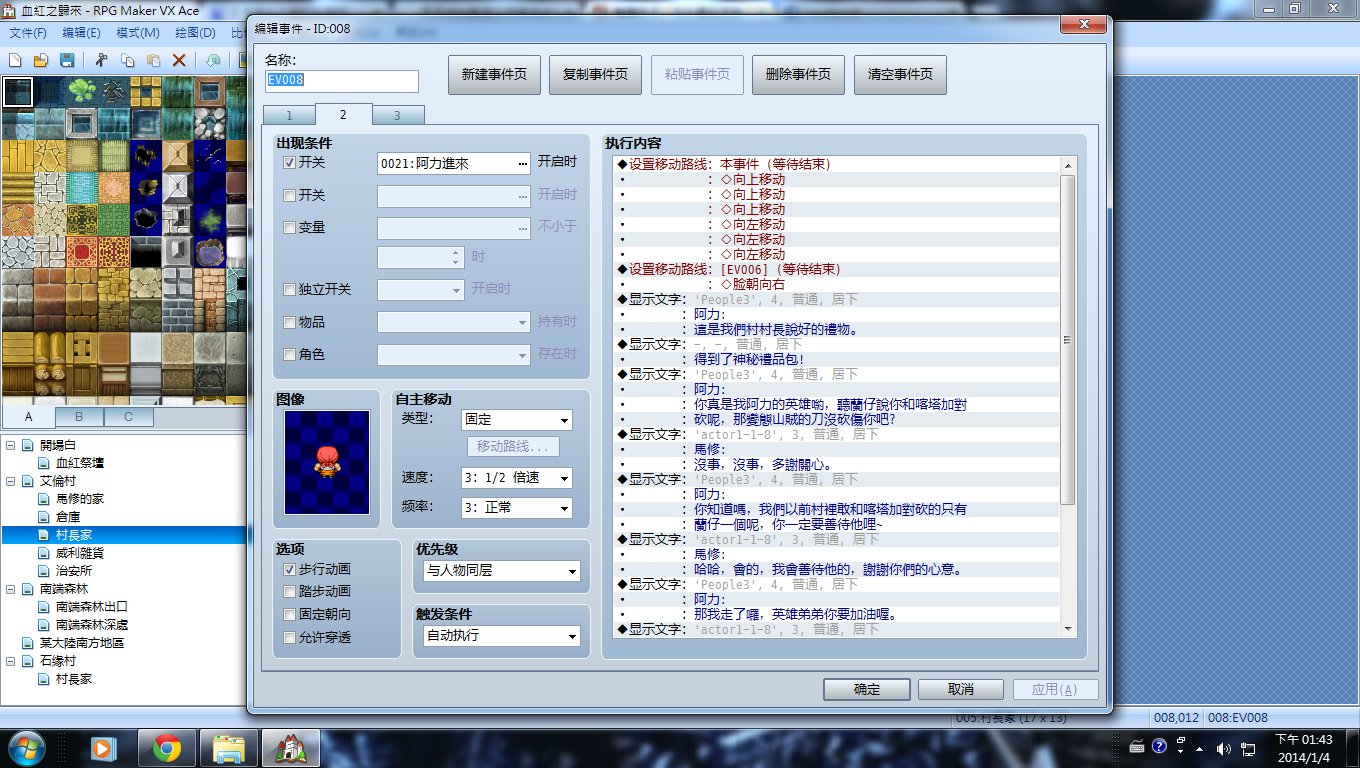
Task: Toggle the 步行动画 option
Action: coord(290,569)
